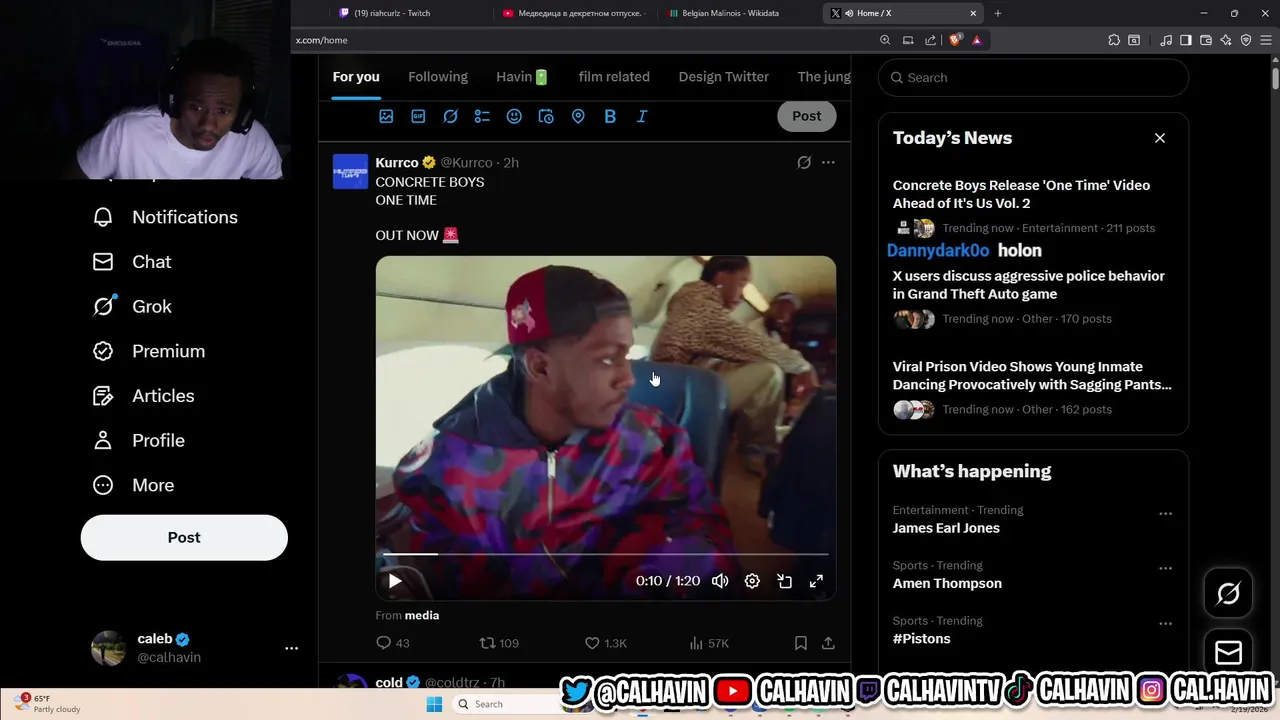Open Grok in the sidebar
This screenshot has width=1280, height=720.
click(132, 307)
